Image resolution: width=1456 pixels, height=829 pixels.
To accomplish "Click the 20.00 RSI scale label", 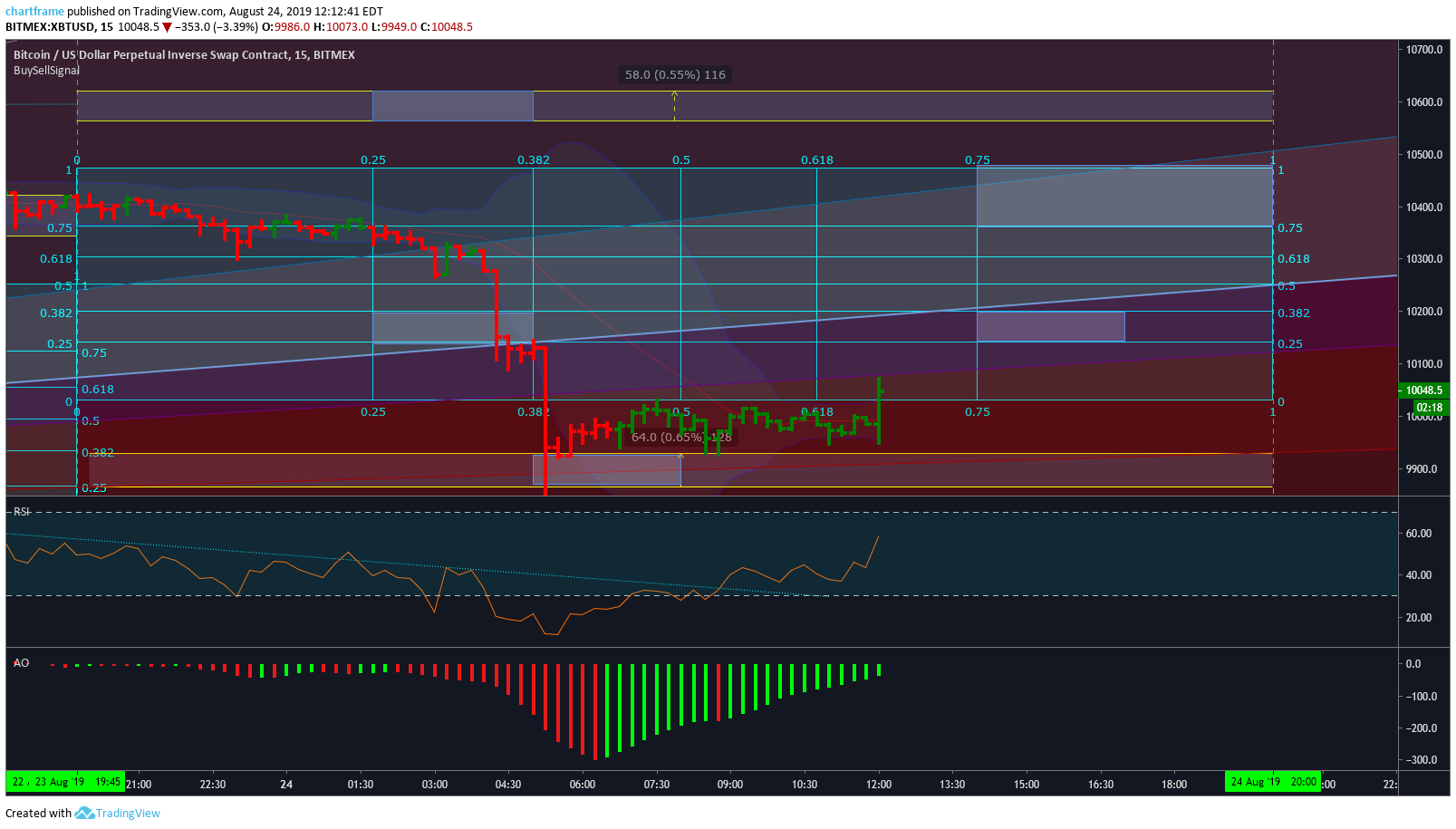I will tap(1419, 618).
